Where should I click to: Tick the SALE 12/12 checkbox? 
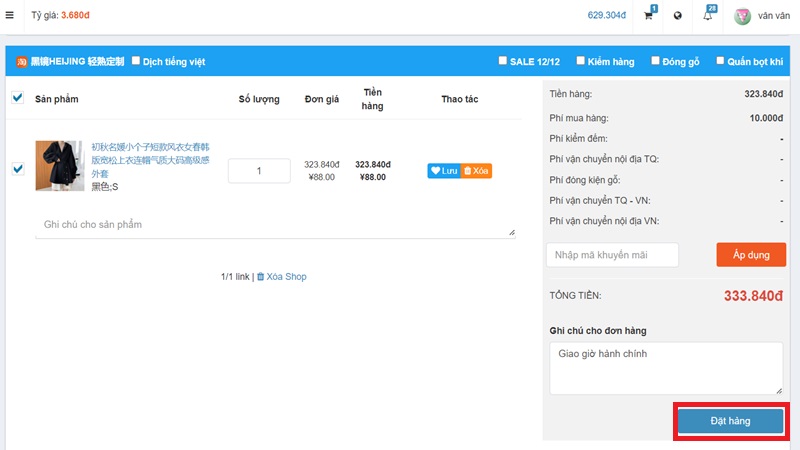503,61
